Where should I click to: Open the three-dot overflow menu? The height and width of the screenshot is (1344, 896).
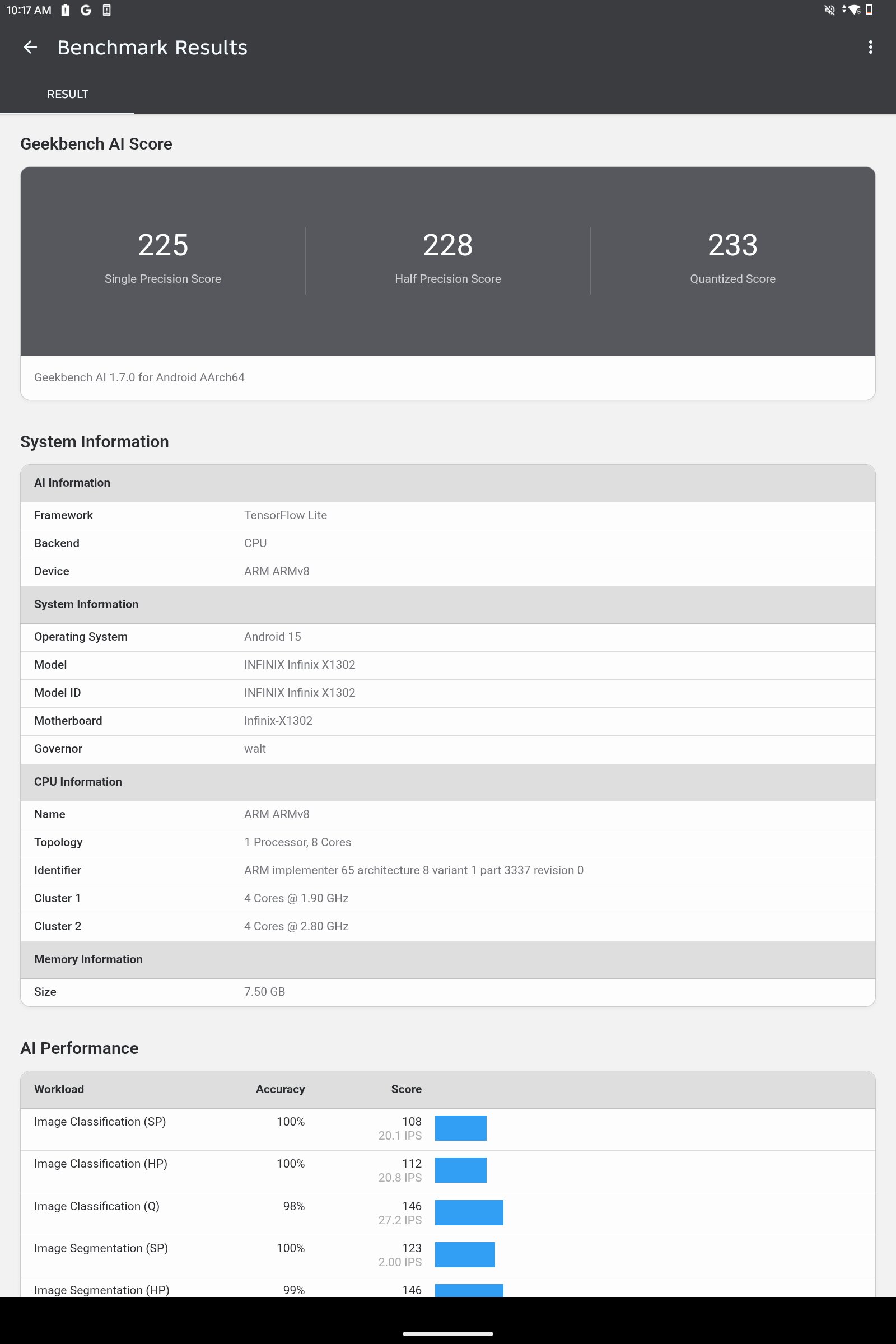click(x=870, y=48)
